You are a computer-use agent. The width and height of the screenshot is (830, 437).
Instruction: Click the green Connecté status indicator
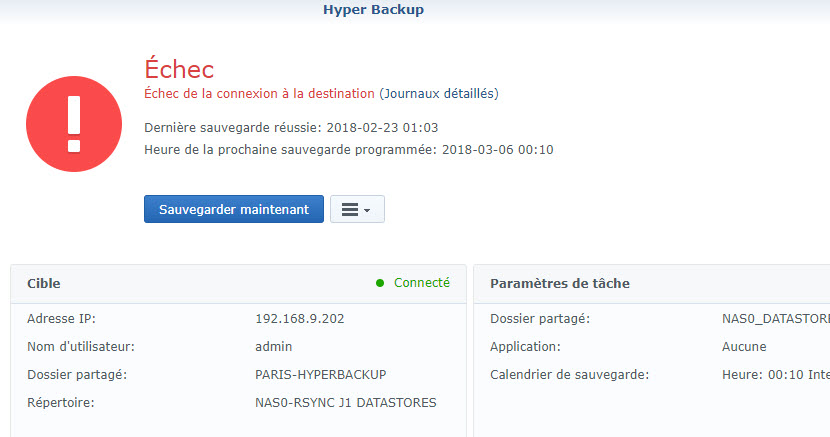pyautogui.click(x=413, y=283)
